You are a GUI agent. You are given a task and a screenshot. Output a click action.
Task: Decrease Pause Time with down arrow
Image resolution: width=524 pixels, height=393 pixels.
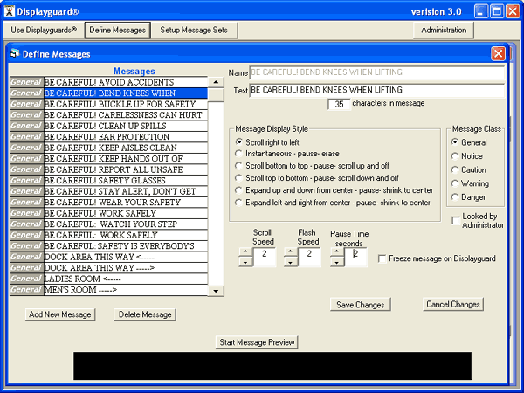point(337,262)
